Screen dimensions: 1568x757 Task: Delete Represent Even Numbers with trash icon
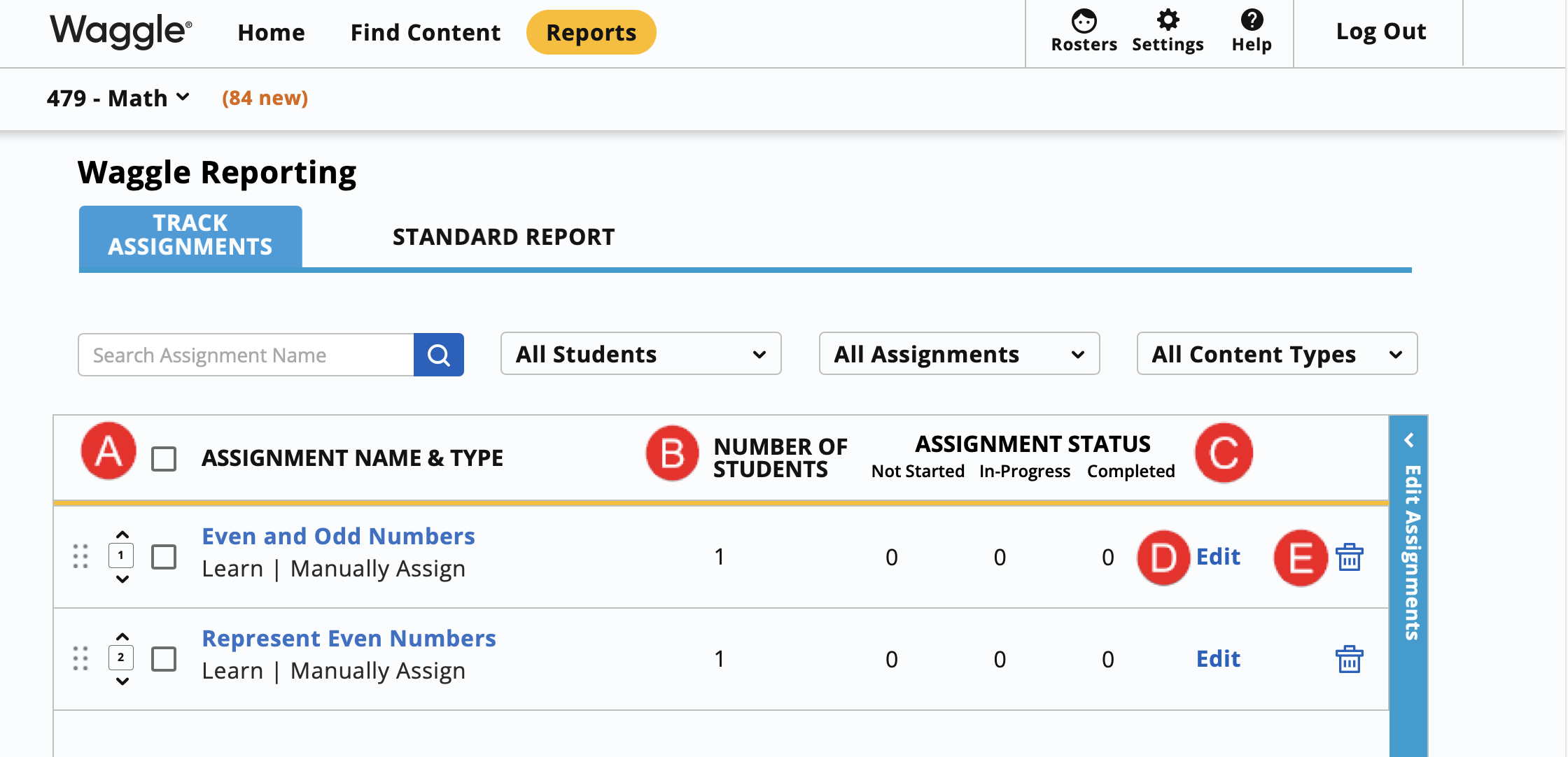[x=1349, y=659]
